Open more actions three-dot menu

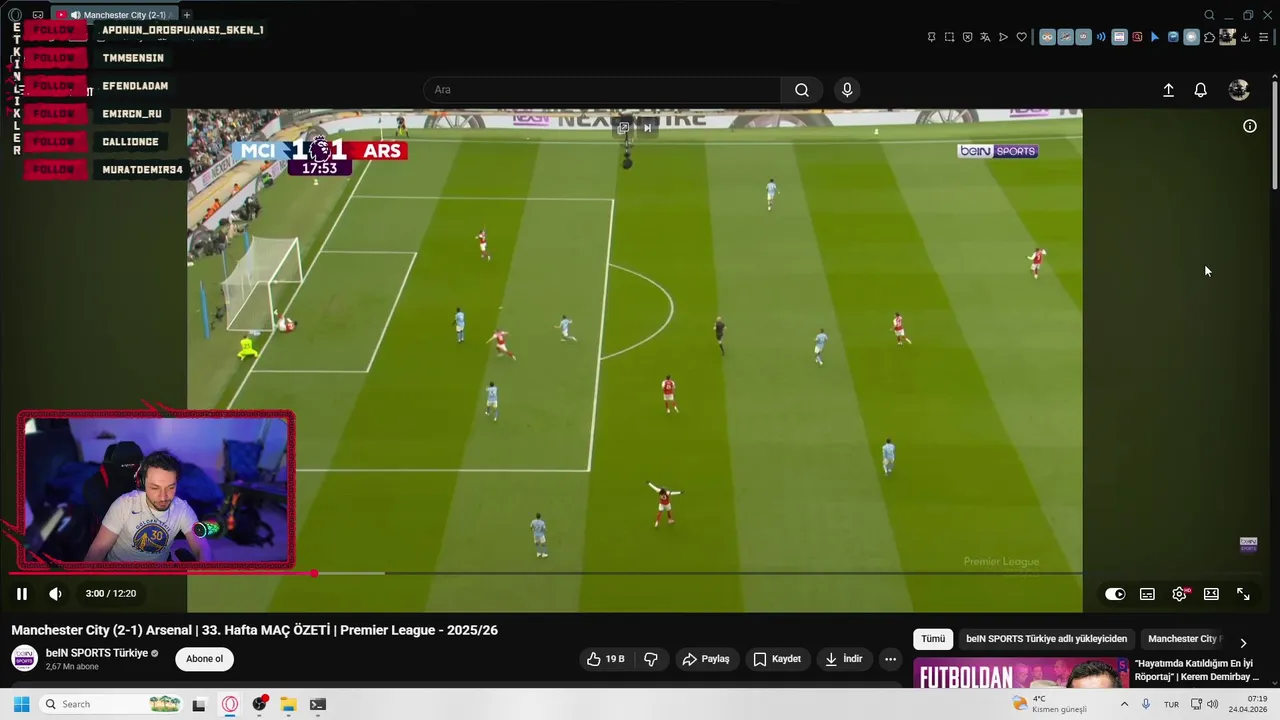tap(890, 659)
